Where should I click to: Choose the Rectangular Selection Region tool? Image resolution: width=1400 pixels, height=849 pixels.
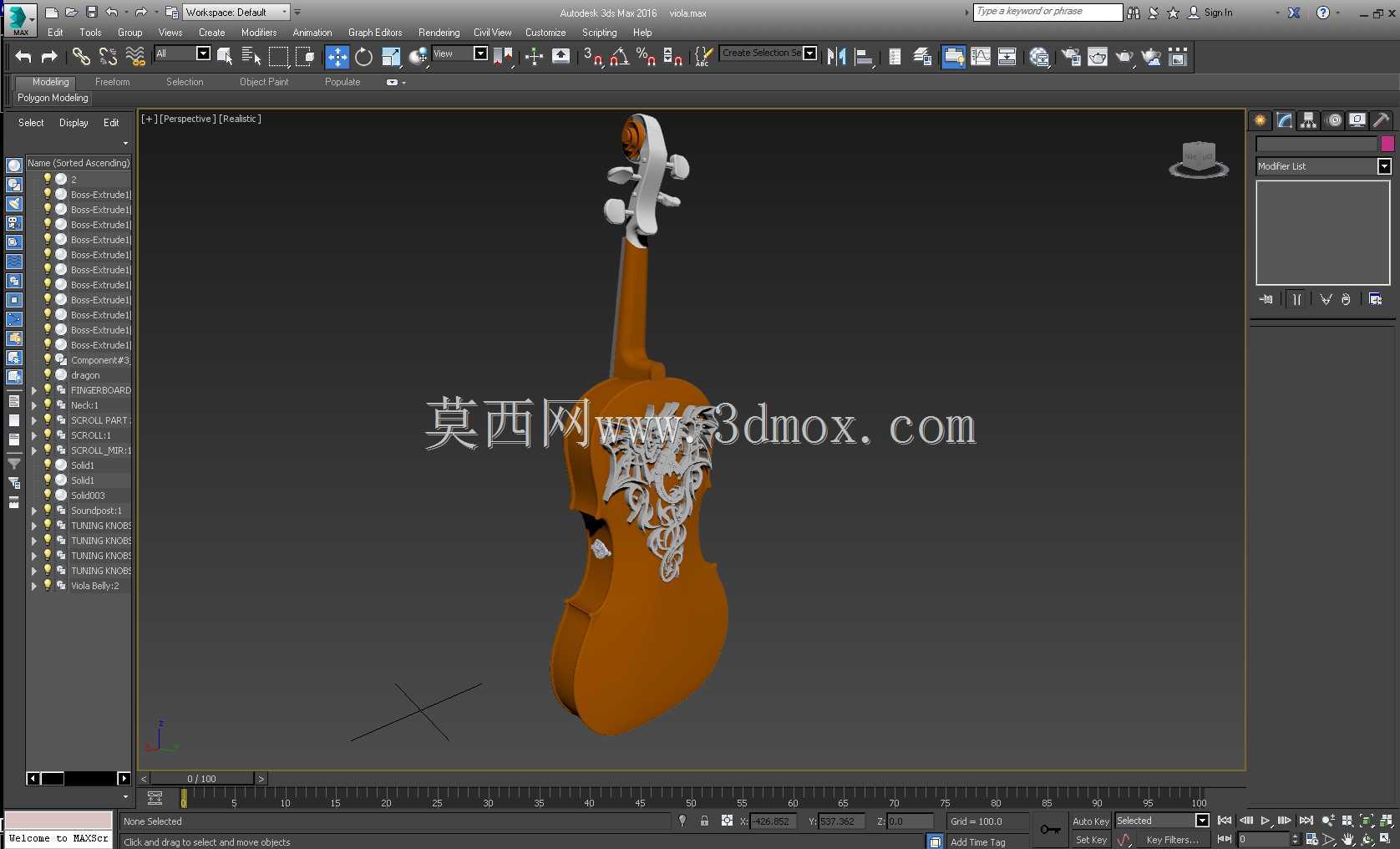pyautogui.click(x=278, y=56)
